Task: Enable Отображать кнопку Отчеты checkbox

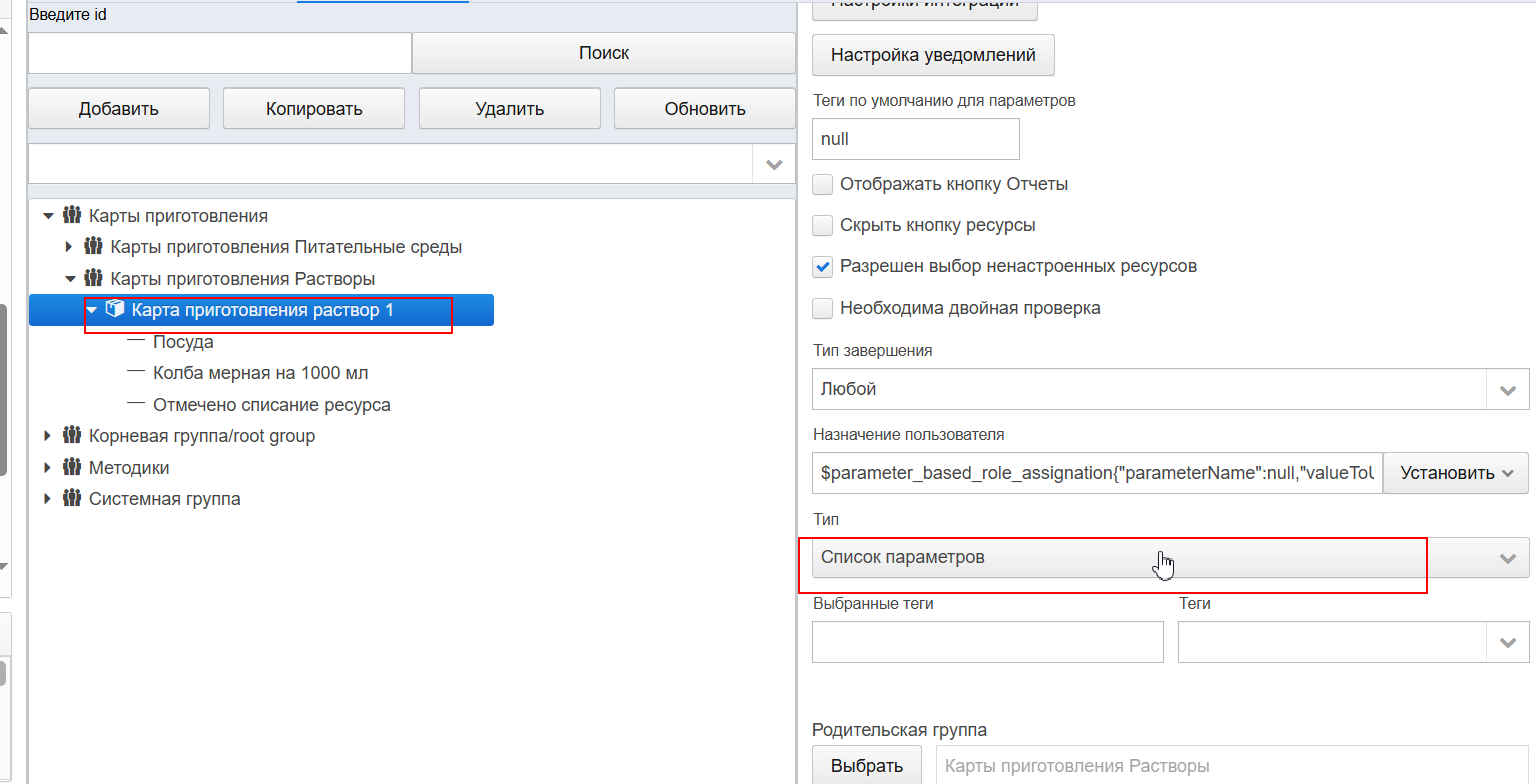Action: 823,184
